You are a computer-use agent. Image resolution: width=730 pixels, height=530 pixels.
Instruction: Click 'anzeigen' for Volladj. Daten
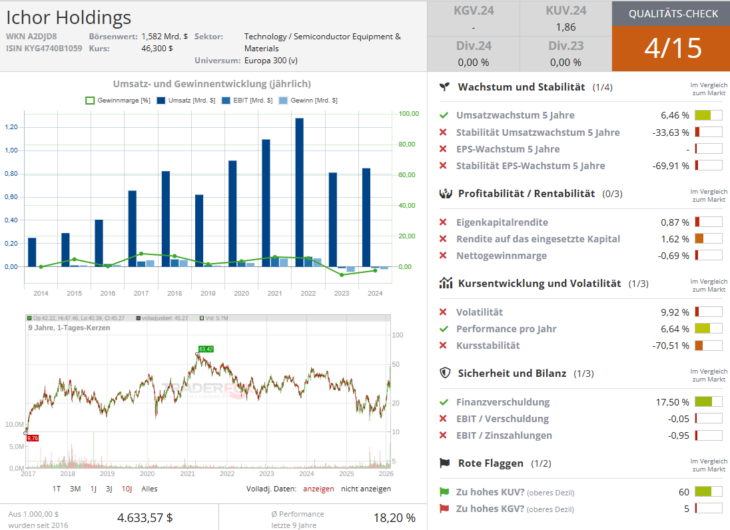(318, 489)
